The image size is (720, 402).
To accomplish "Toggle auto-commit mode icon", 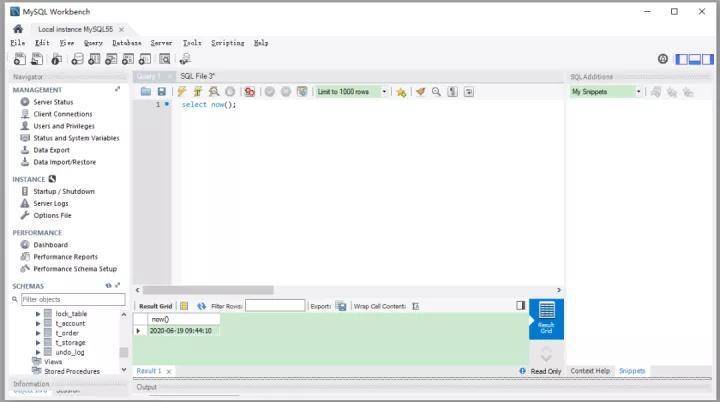I will [x=302, y=91].
